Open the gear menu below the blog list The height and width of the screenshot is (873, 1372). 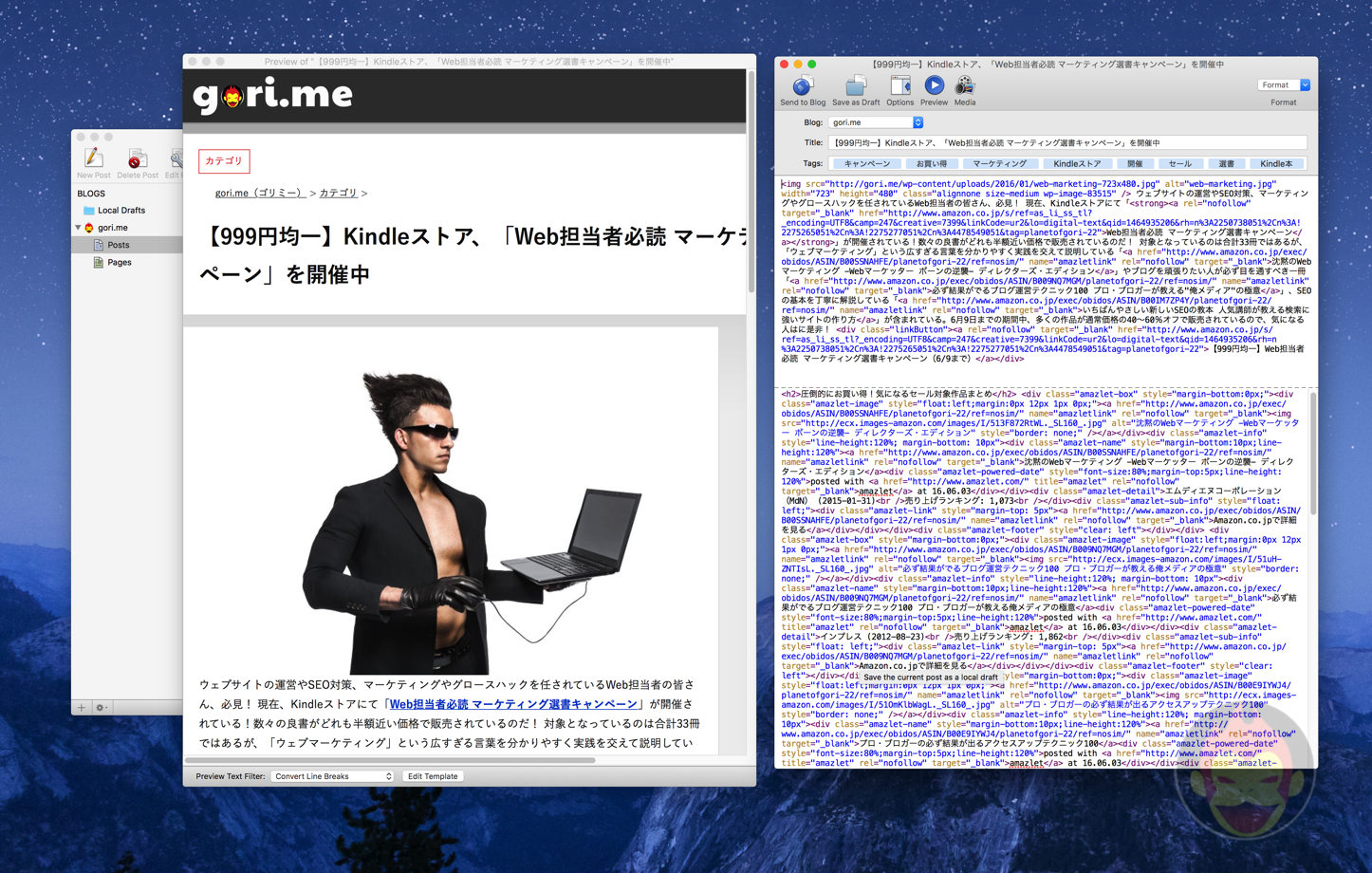point(101,707)
